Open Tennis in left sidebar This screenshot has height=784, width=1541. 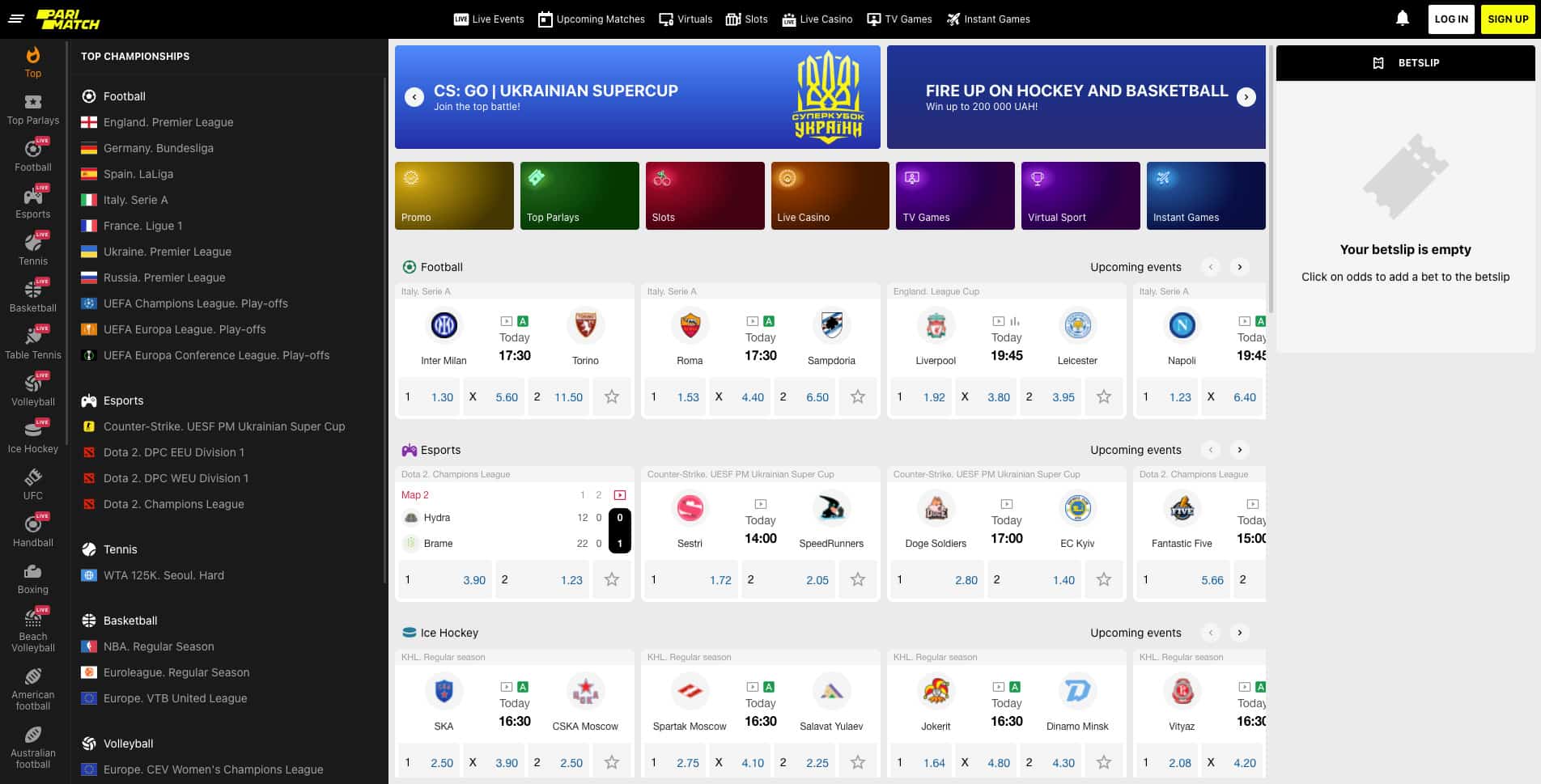tap(33, 250)
